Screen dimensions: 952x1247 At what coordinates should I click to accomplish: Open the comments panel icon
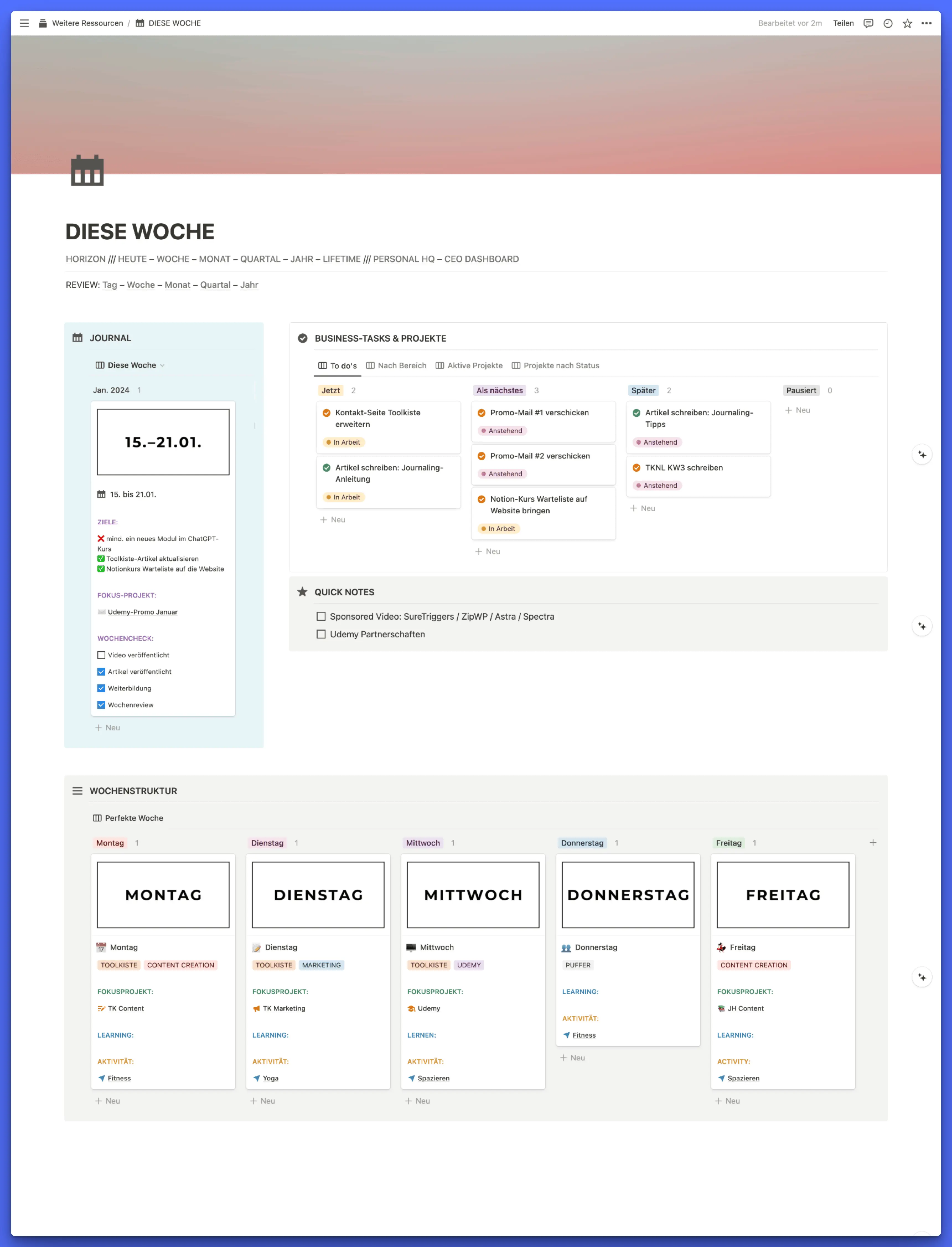[x=868, y=23]
